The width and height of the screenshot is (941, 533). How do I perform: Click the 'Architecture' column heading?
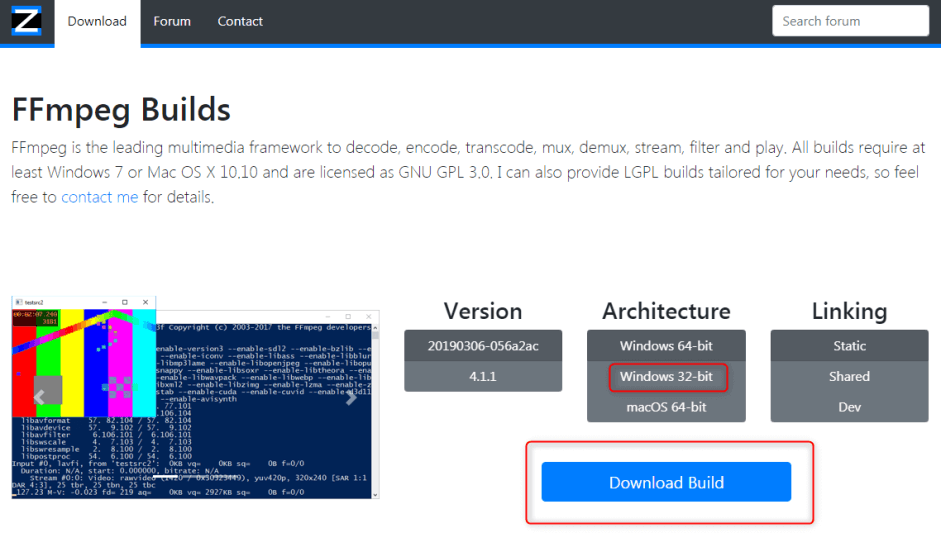click(666, 311)
